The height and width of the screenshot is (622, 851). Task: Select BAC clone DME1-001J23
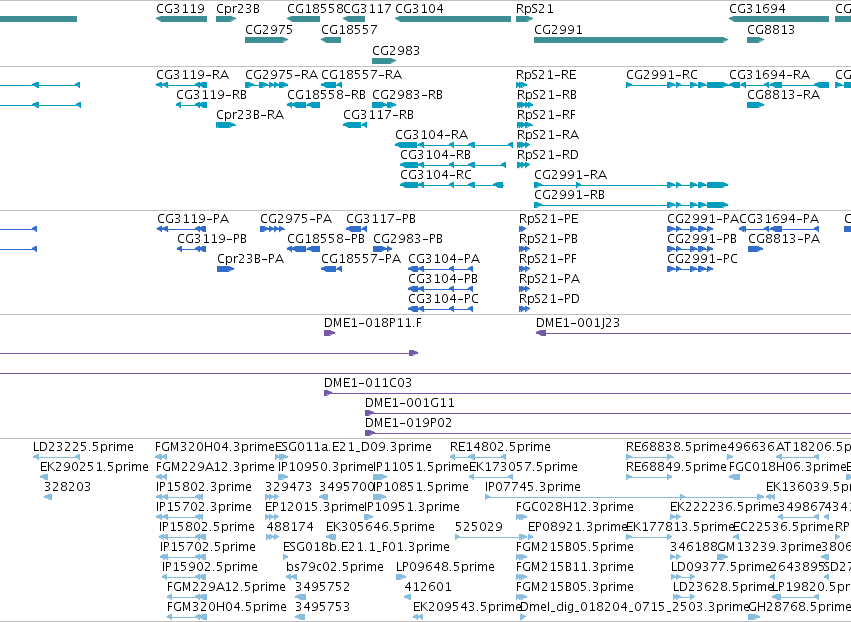tap(693, 333)
